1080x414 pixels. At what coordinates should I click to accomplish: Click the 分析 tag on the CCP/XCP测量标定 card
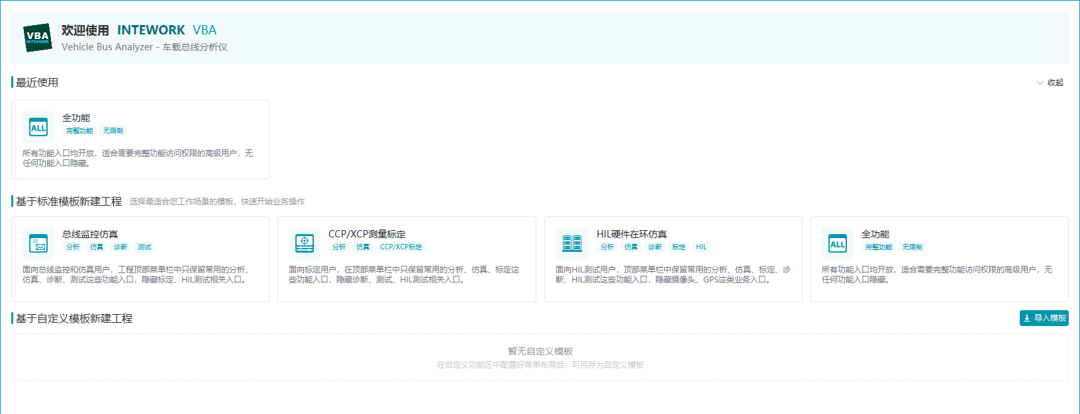tap(339, 247)
